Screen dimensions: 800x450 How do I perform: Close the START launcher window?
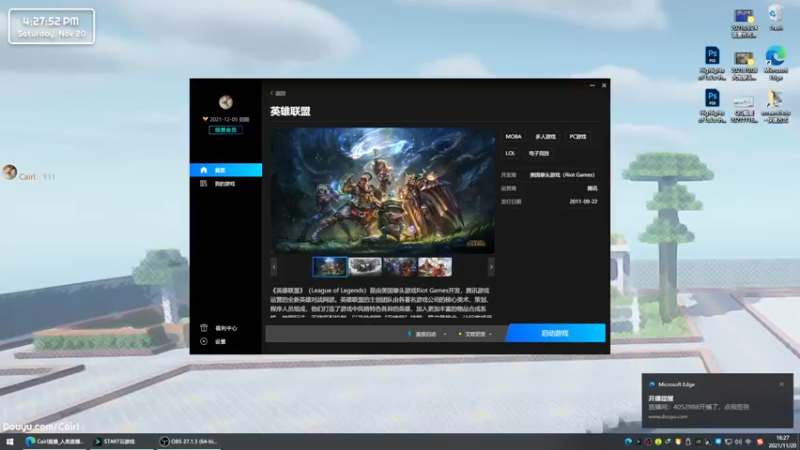604,85
